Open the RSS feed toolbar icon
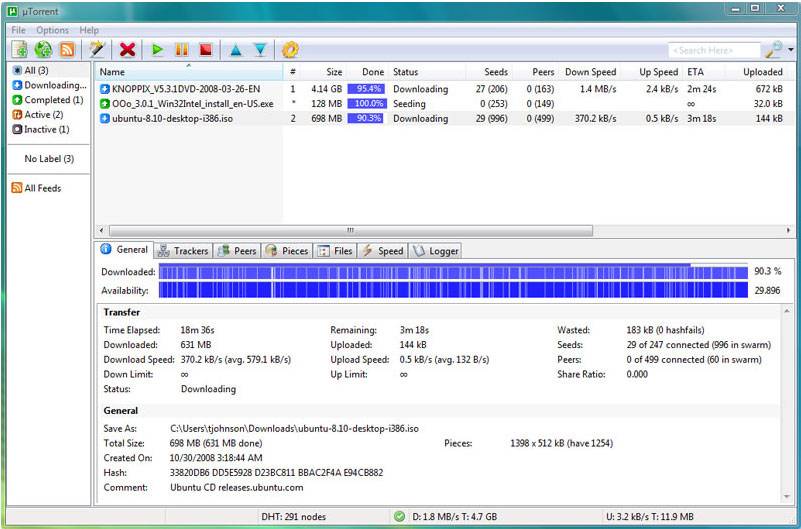Screen dimensions: 801x529 pos(67,49)
